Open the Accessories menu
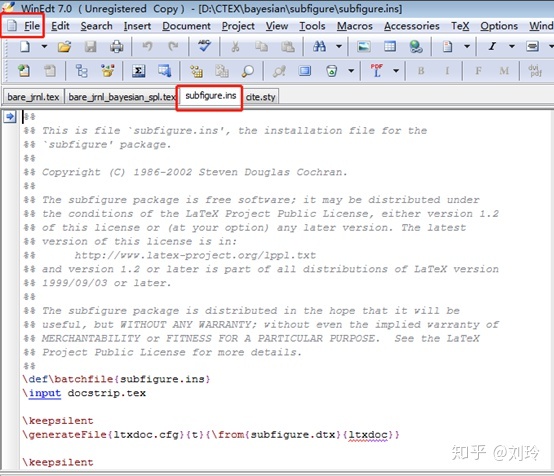 412,26
